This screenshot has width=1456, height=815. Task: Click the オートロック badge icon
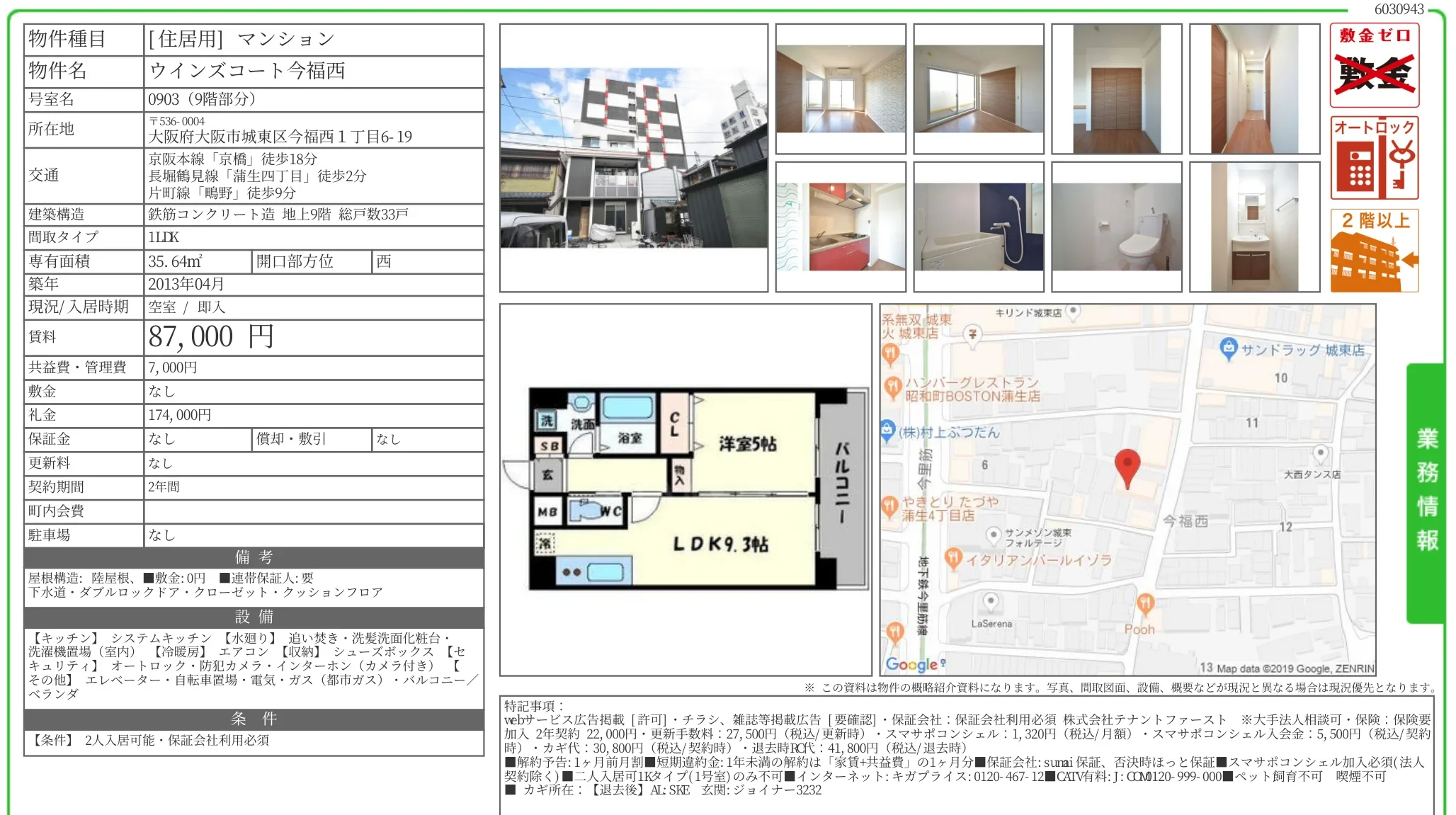pyautogui.click(x=1374, y=158)
